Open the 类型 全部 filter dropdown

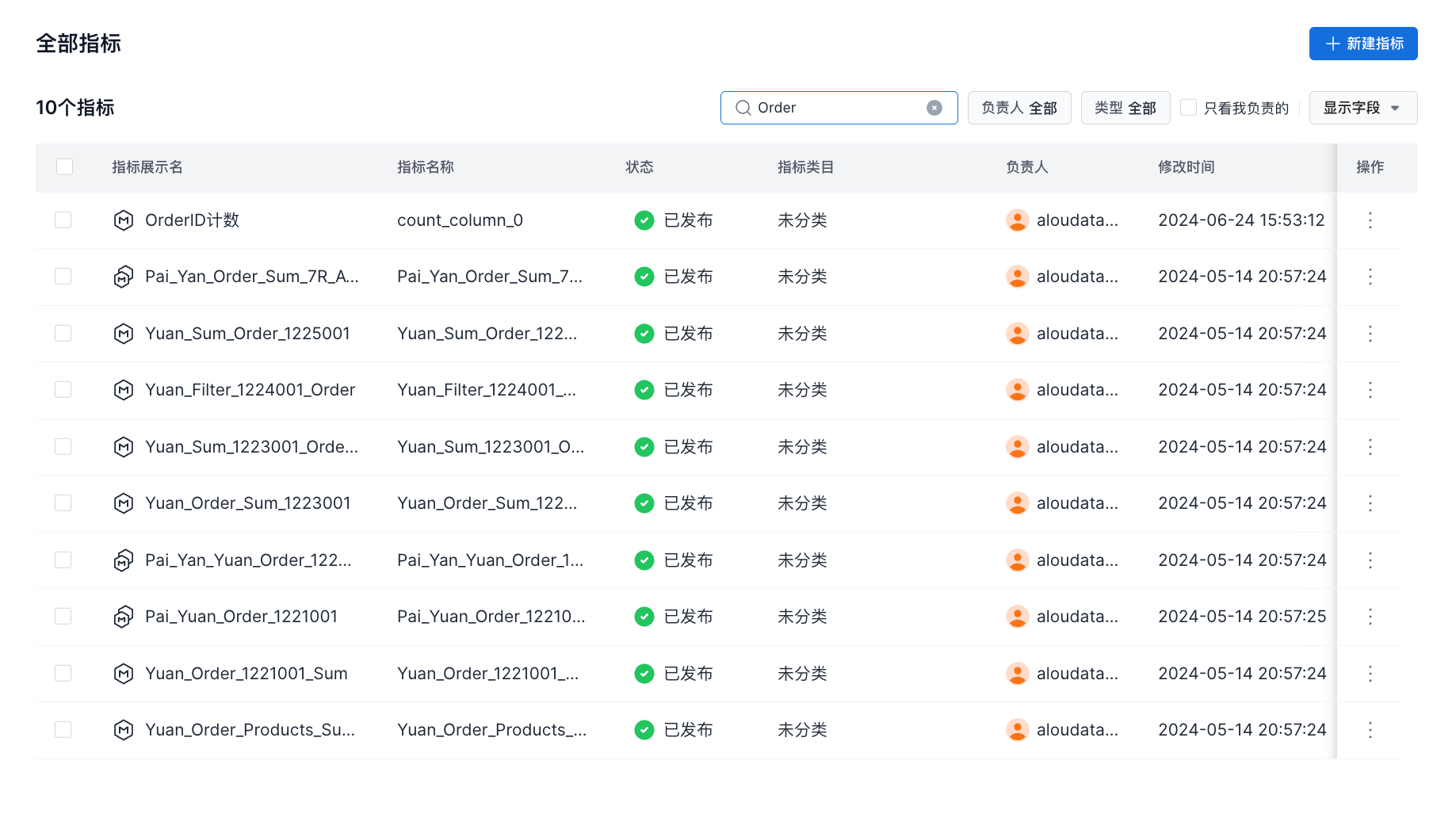point(1125,108)
